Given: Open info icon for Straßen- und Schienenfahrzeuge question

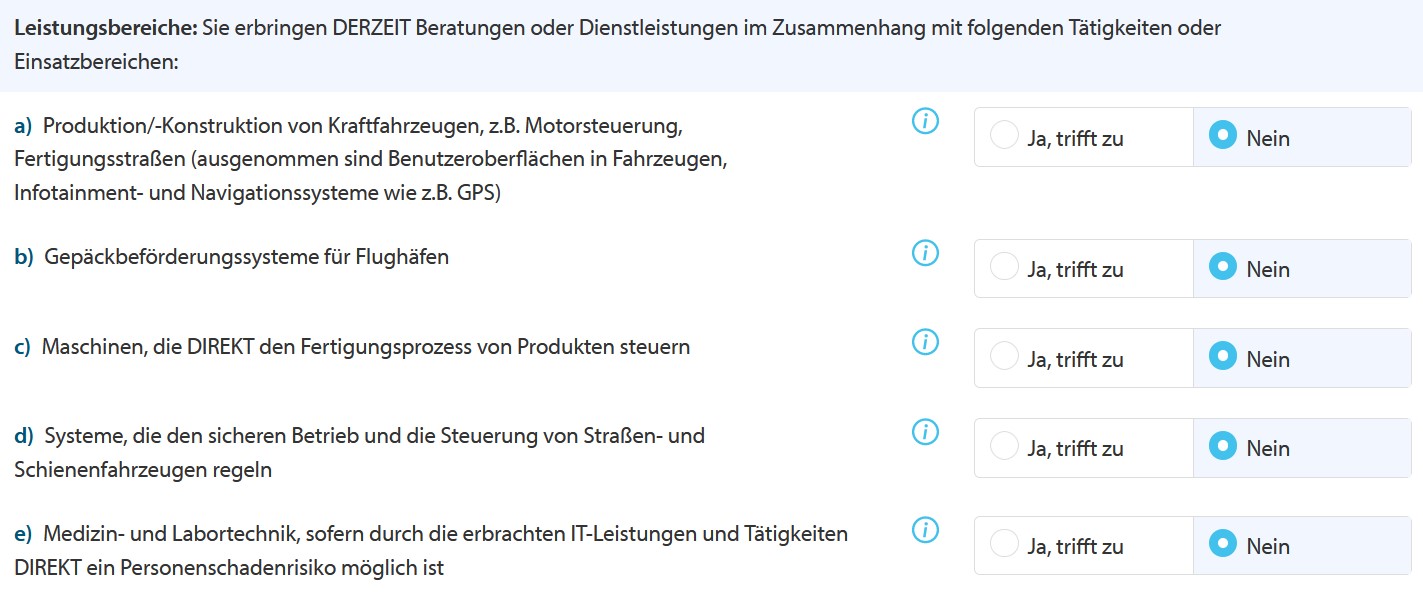Looking at the screenshot, I should pos(926,432).
